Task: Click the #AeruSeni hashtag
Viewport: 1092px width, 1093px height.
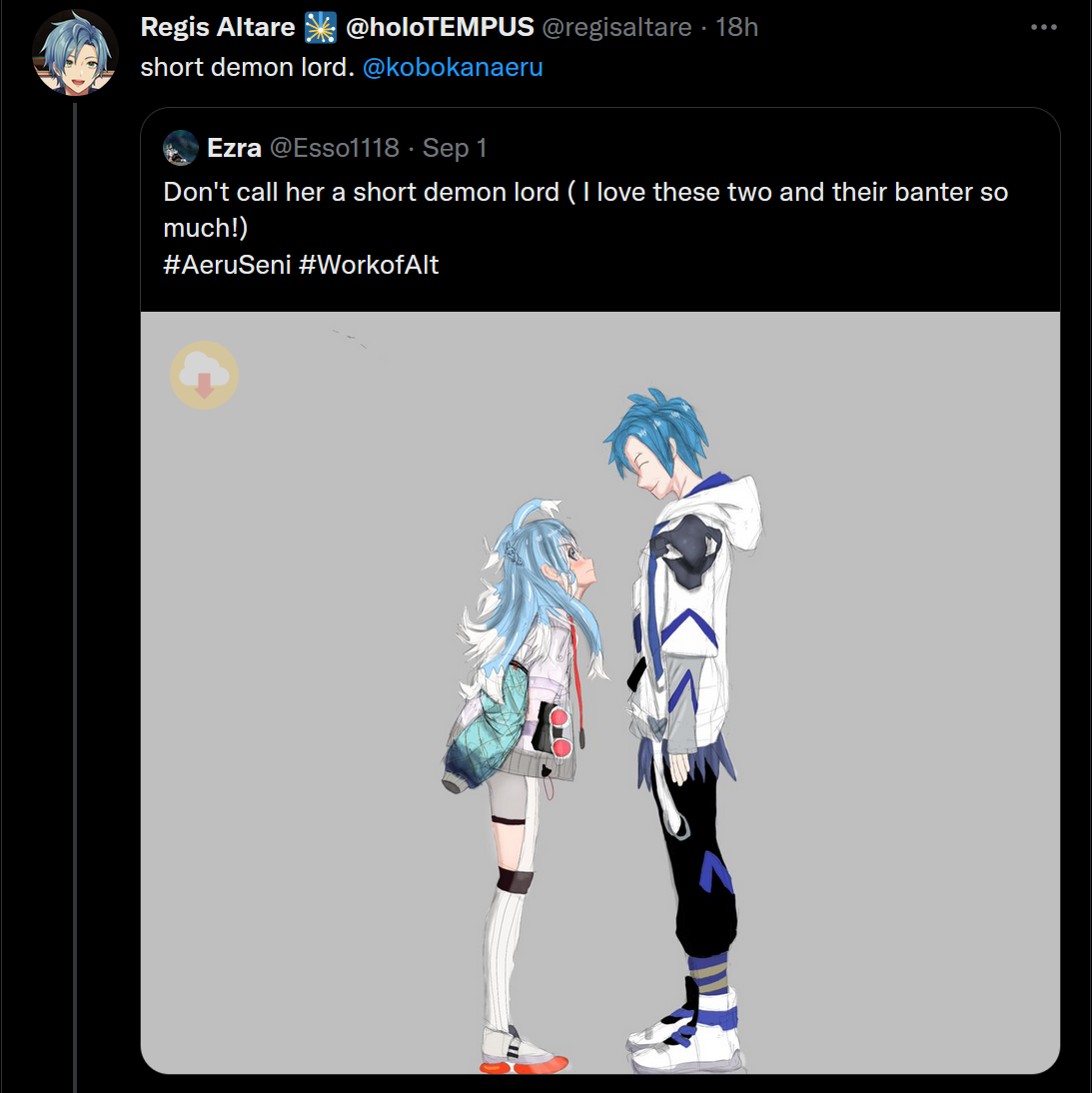Action: [x=227, y=265]
